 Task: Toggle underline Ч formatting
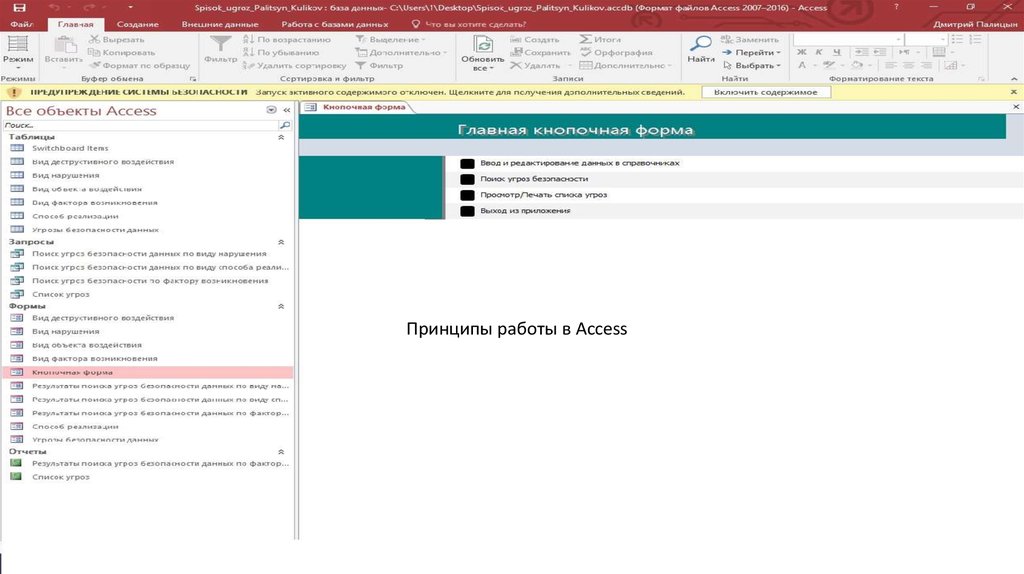coord(835,53)
